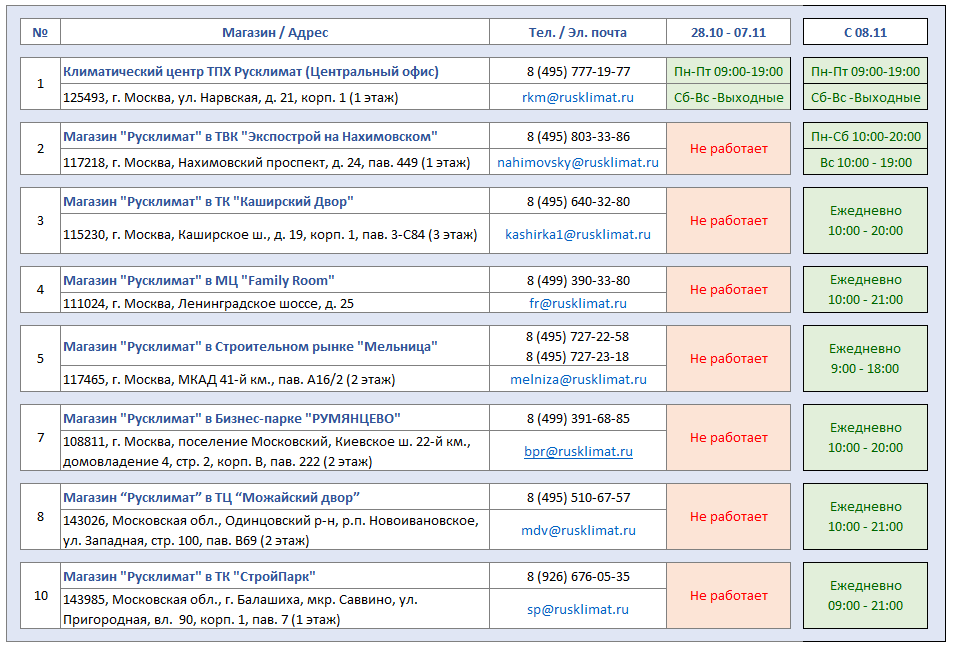Click the melniza@rusklimat.ru email link

[578, 380]
